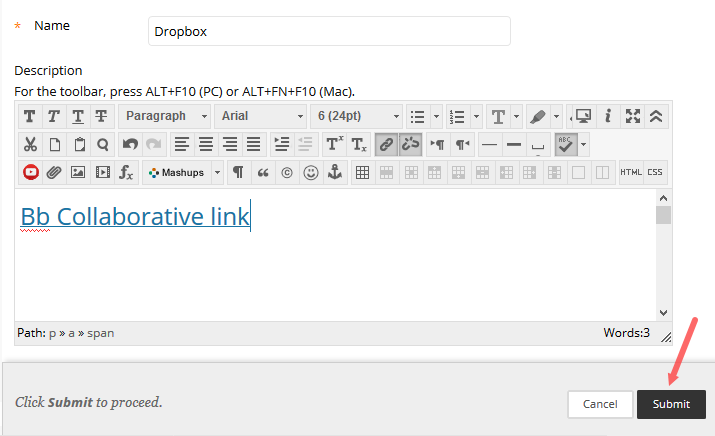The height and width of the screenshot is (436, 715).
Task: Open the CSS editor
Action: (x=655, y=172)
